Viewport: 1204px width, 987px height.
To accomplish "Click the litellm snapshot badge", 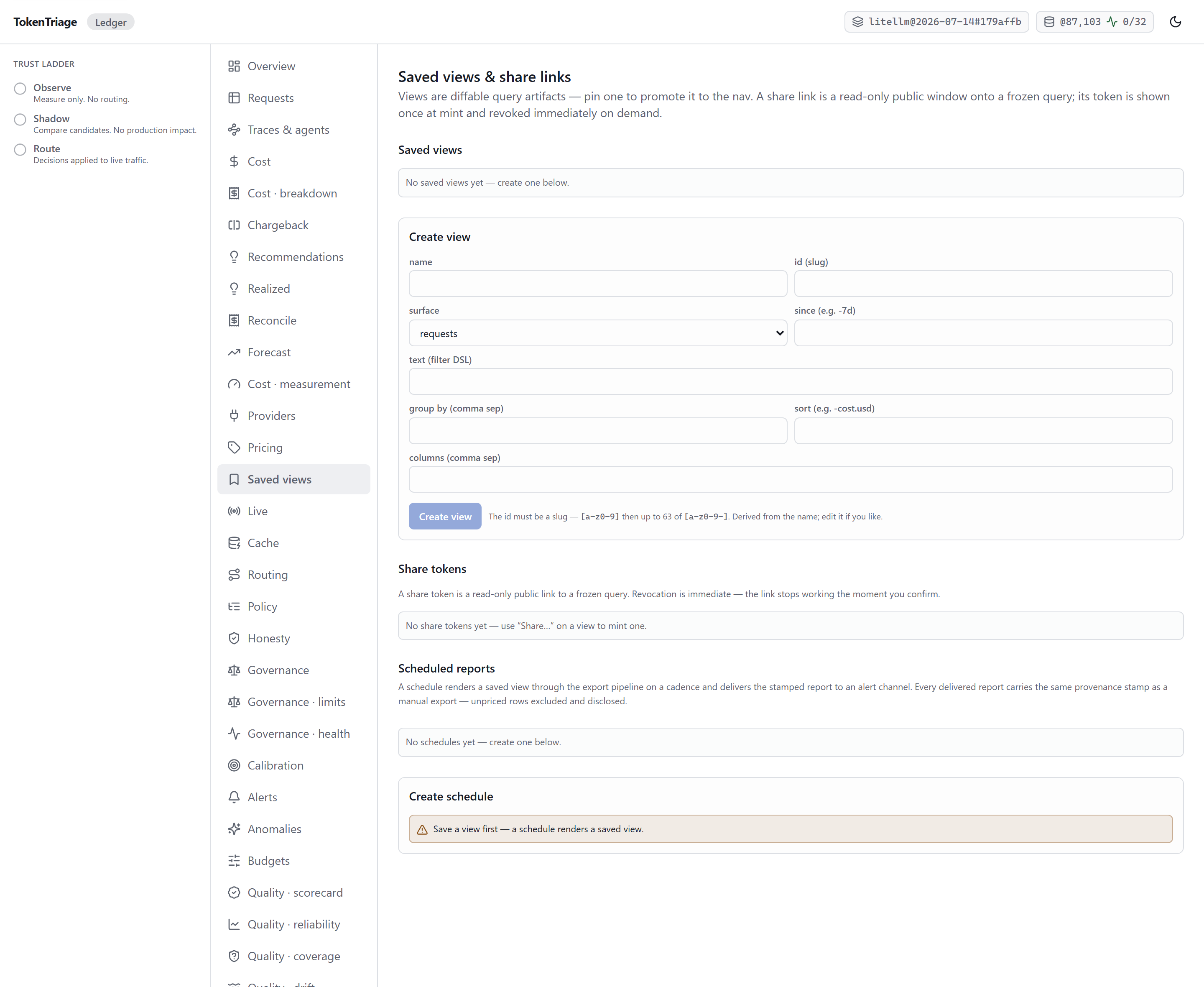I will 936,22.
